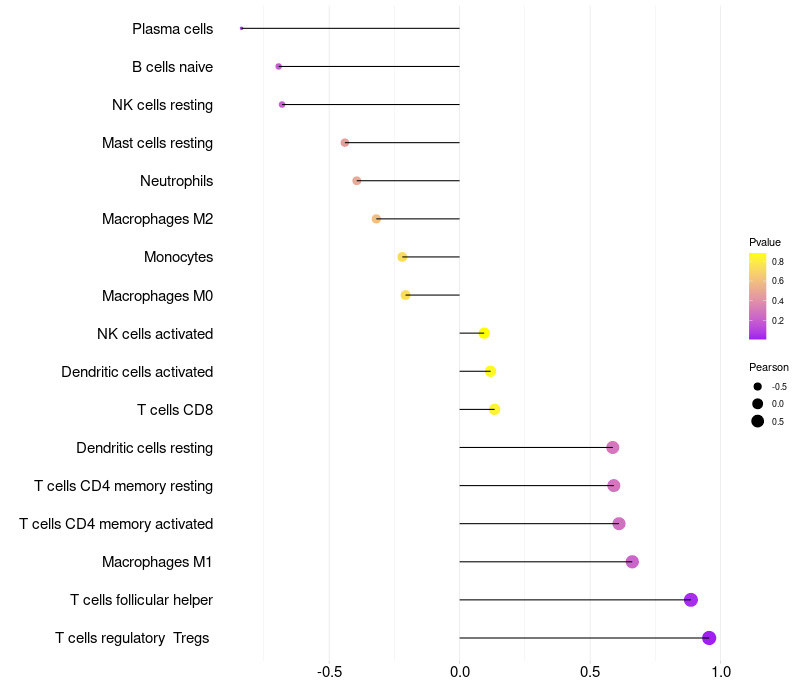Select the T cells follicular helper marker
The width and height of the screenshot is (800, 700).
click(x=691, y=600)
